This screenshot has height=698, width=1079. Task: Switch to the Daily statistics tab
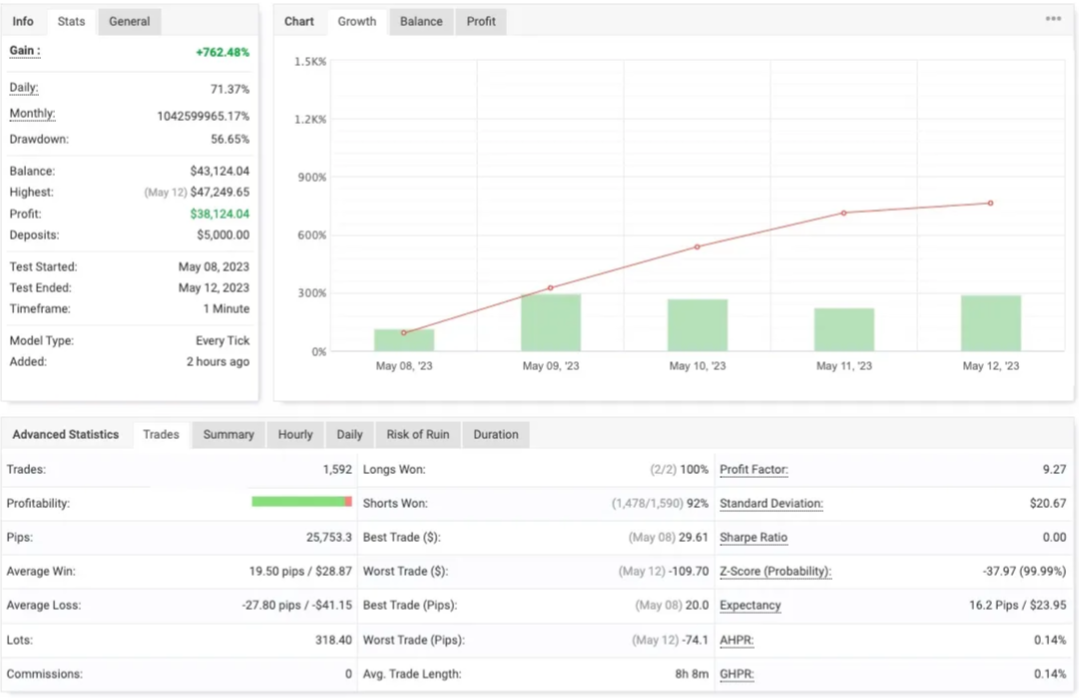click(349, 434)
